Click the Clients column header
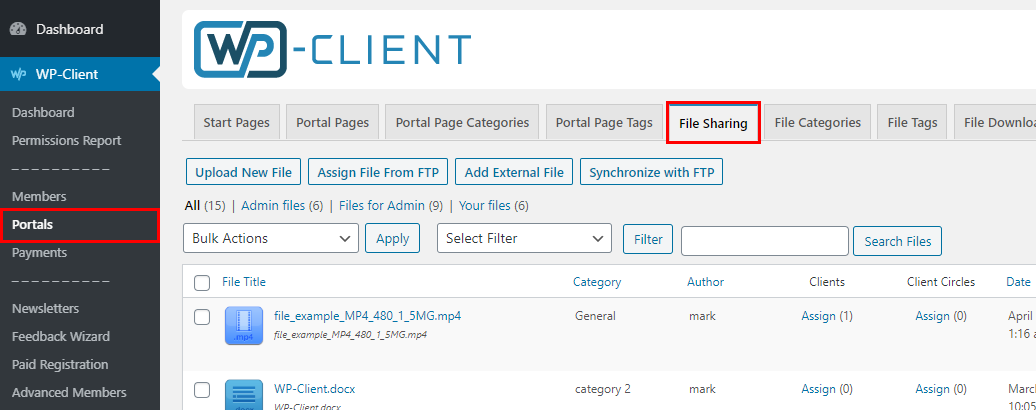1036x410 pixels. (x=827, y=282)
